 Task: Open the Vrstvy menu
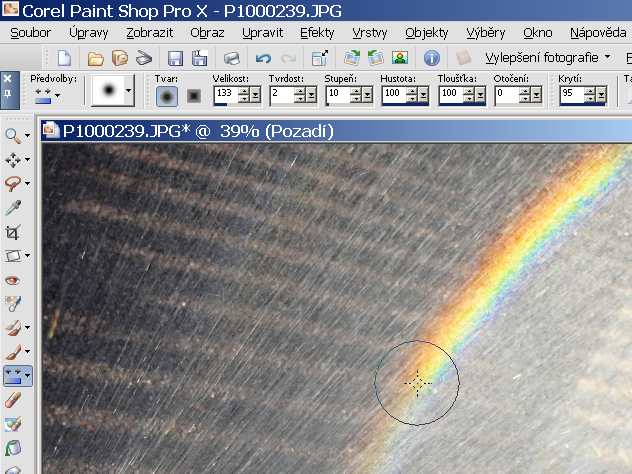tap(370, 33)
